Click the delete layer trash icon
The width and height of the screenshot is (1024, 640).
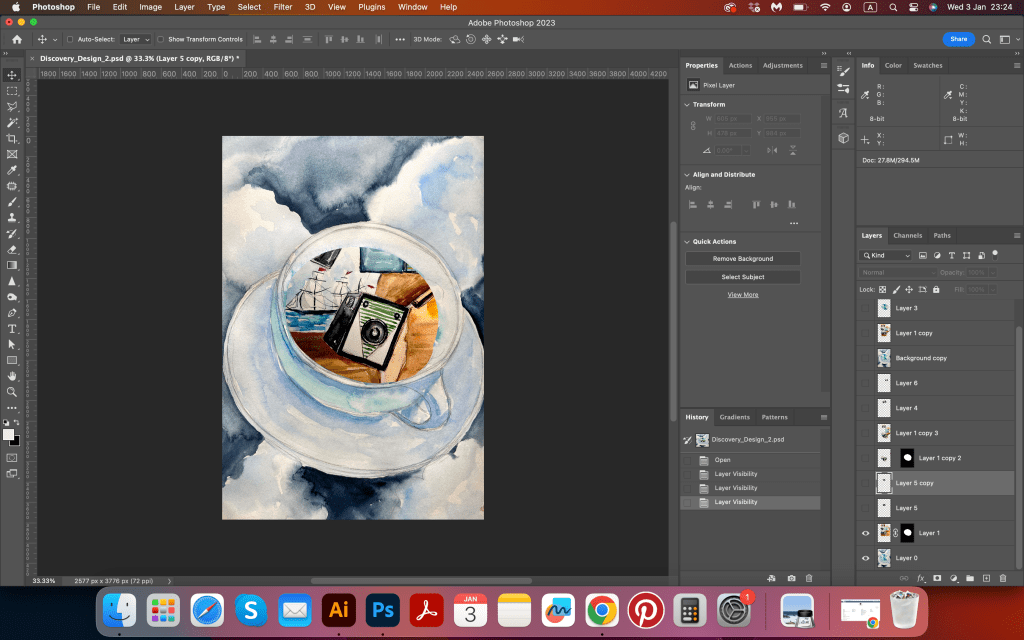tap(1003, 578)
